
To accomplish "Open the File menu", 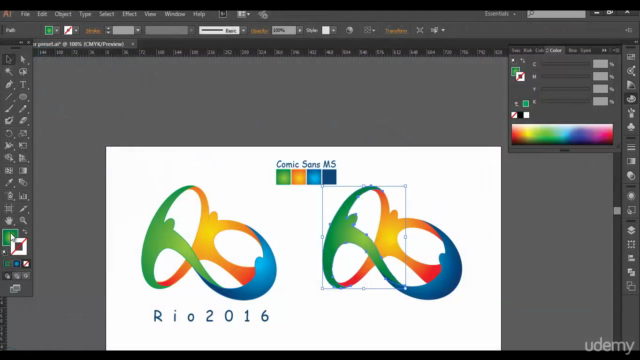I will tap(25, 14).
